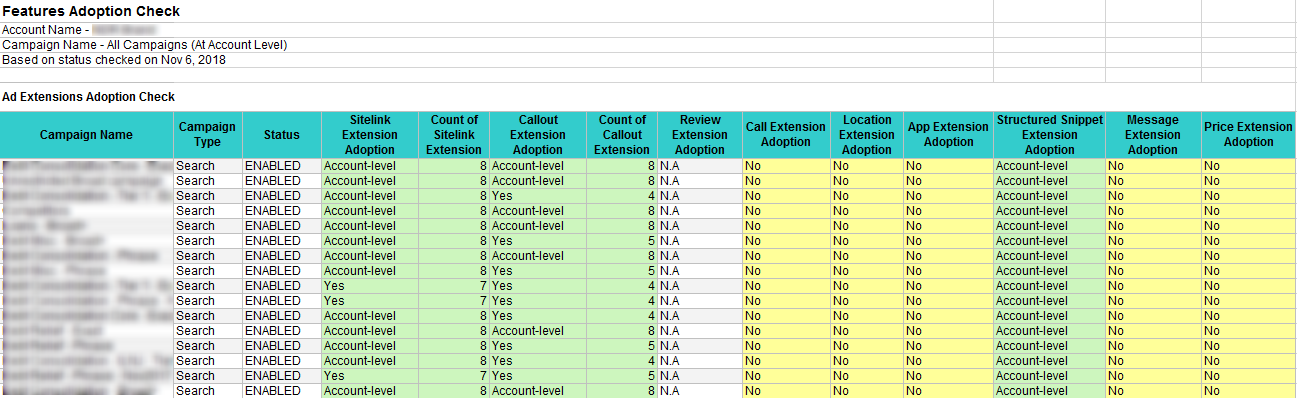
Task: Select 'Callout Extension Adoption' header cell
Action: tap(538, 135)
